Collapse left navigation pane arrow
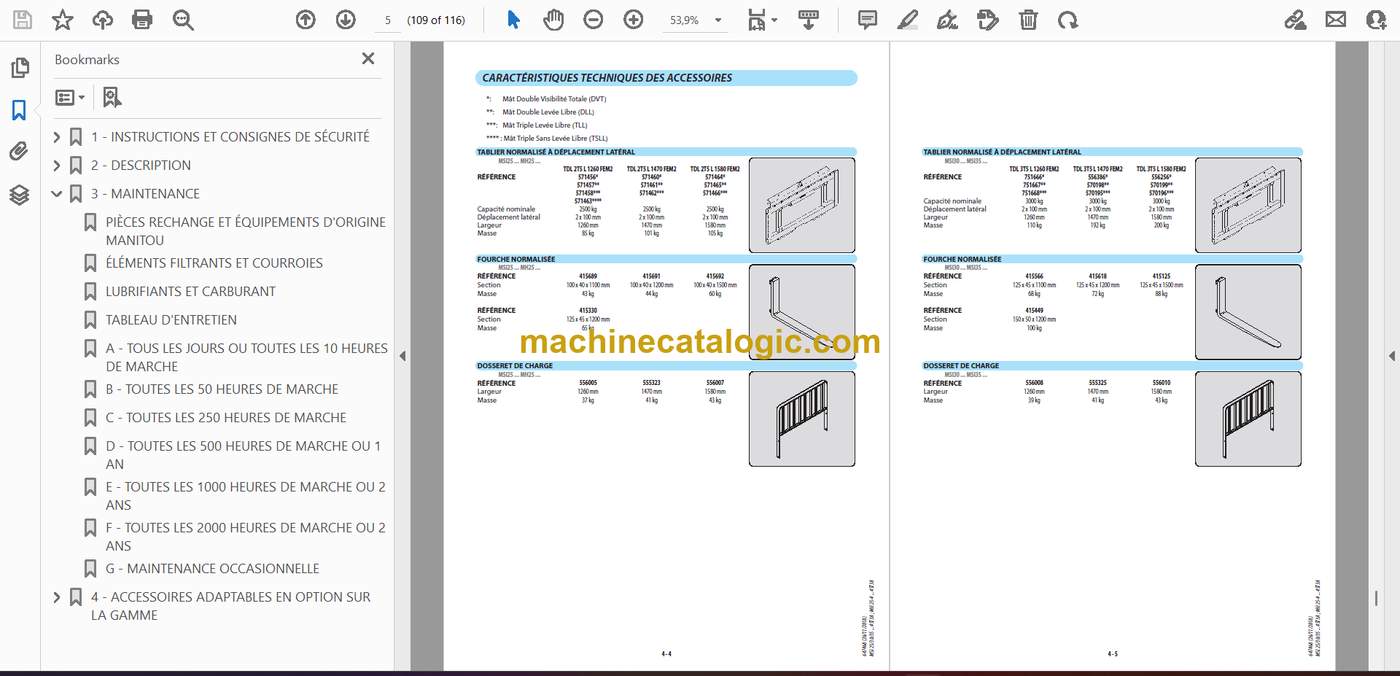Viewport: 1400px width, 676px height. (x=402, y=356)
